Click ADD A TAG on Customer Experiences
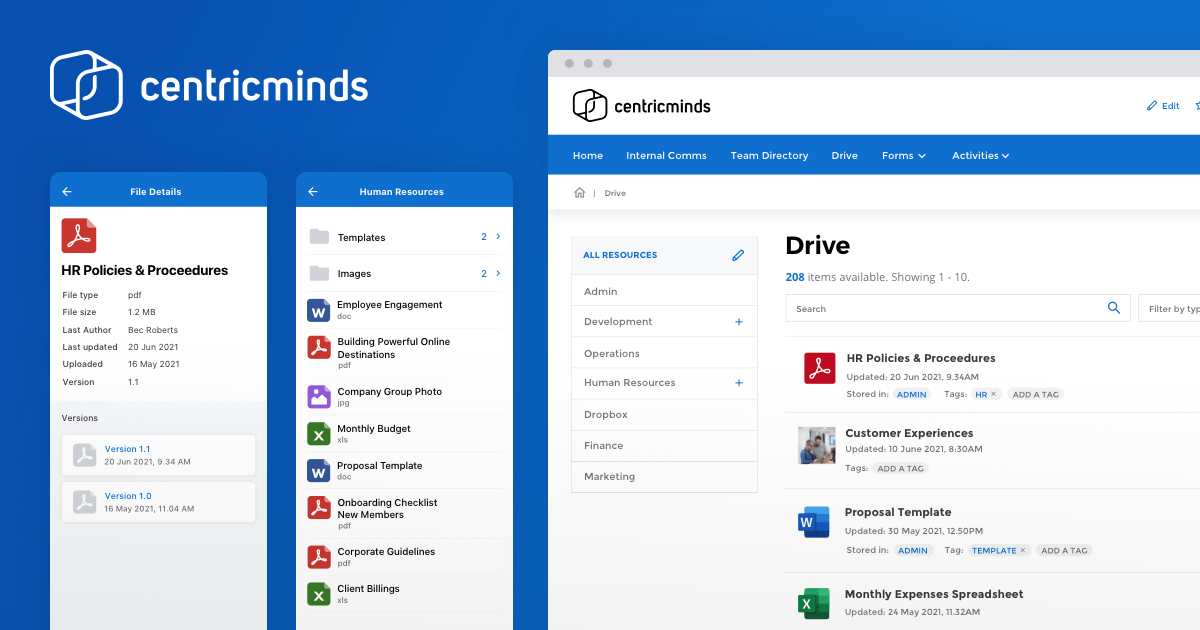 tap(900, 468)
